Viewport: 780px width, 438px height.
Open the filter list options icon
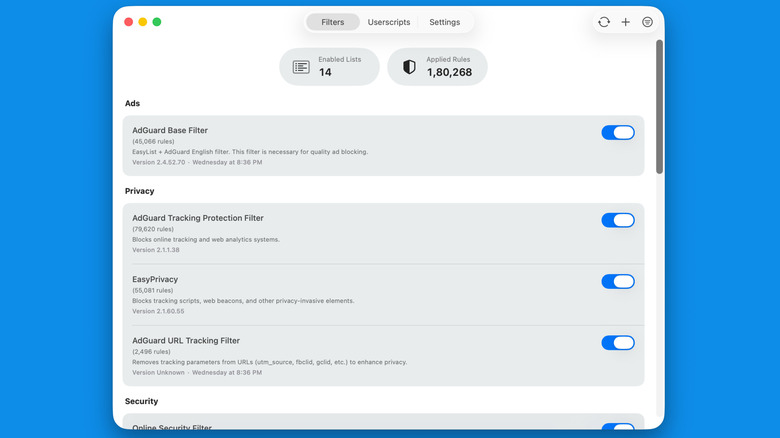pyautogui.click(x=647, y=22)
